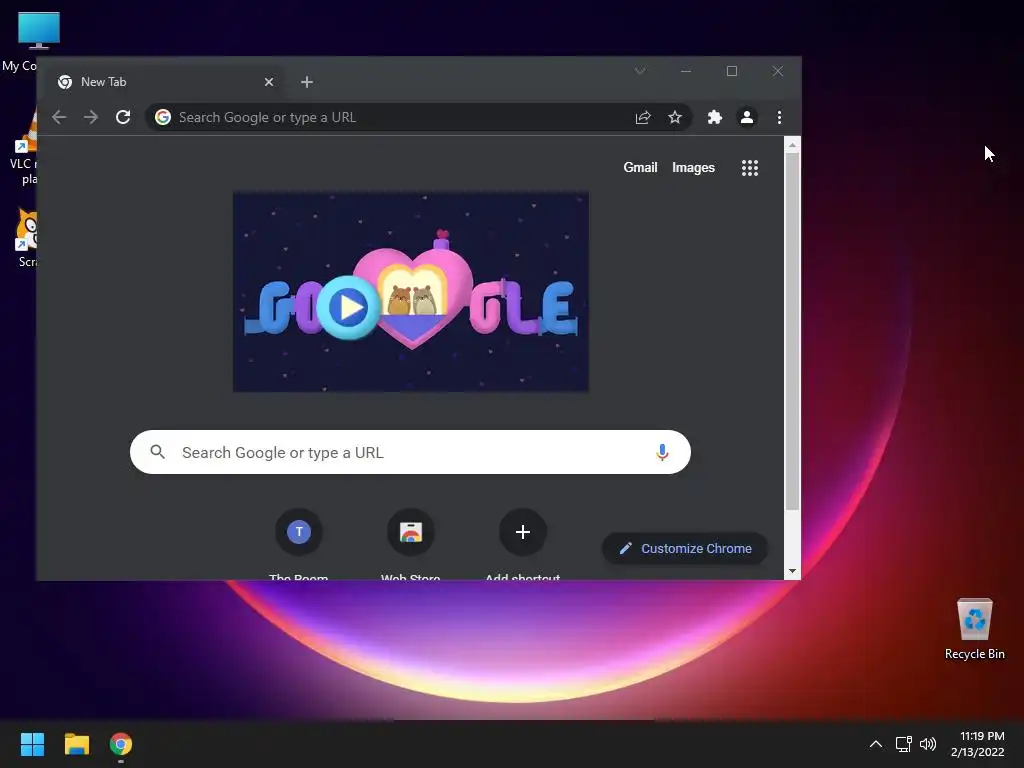
Task: Click the page scrollbar thumb
Action: (792, 332)
